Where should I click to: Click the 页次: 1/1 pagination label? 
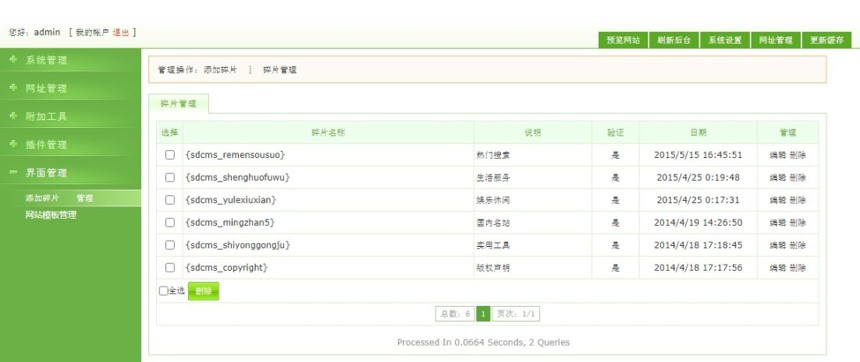tap(516, 314)
